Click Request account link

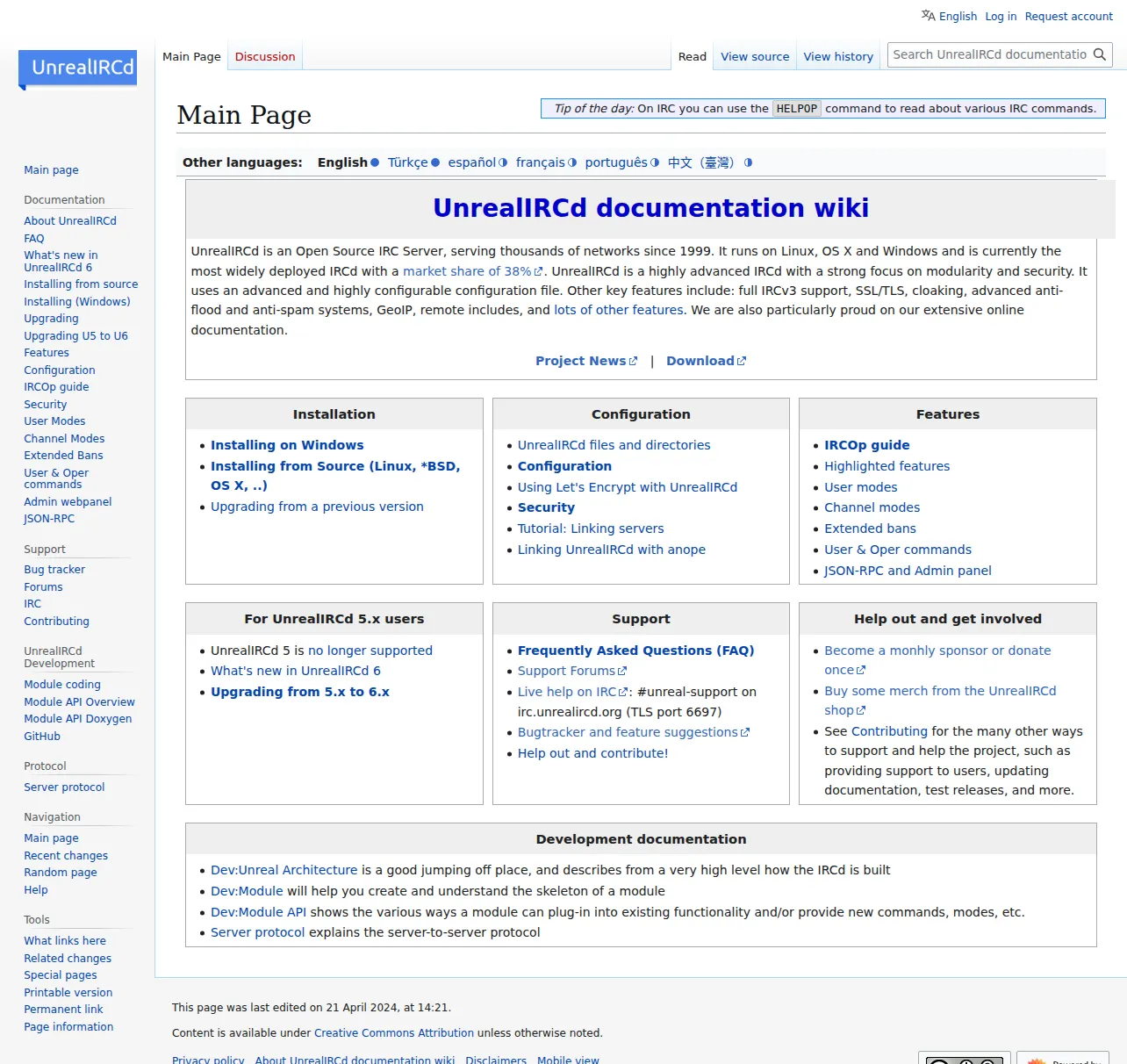pos(1068,16)
